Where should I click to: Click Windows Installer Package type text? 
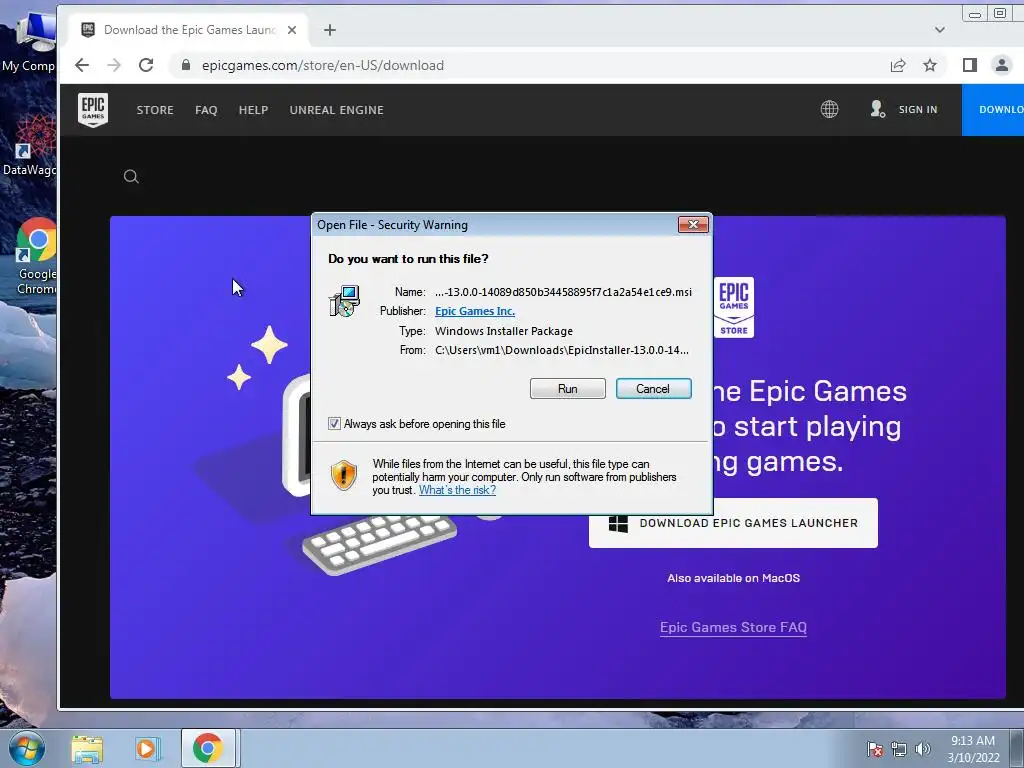click(504, 331)
